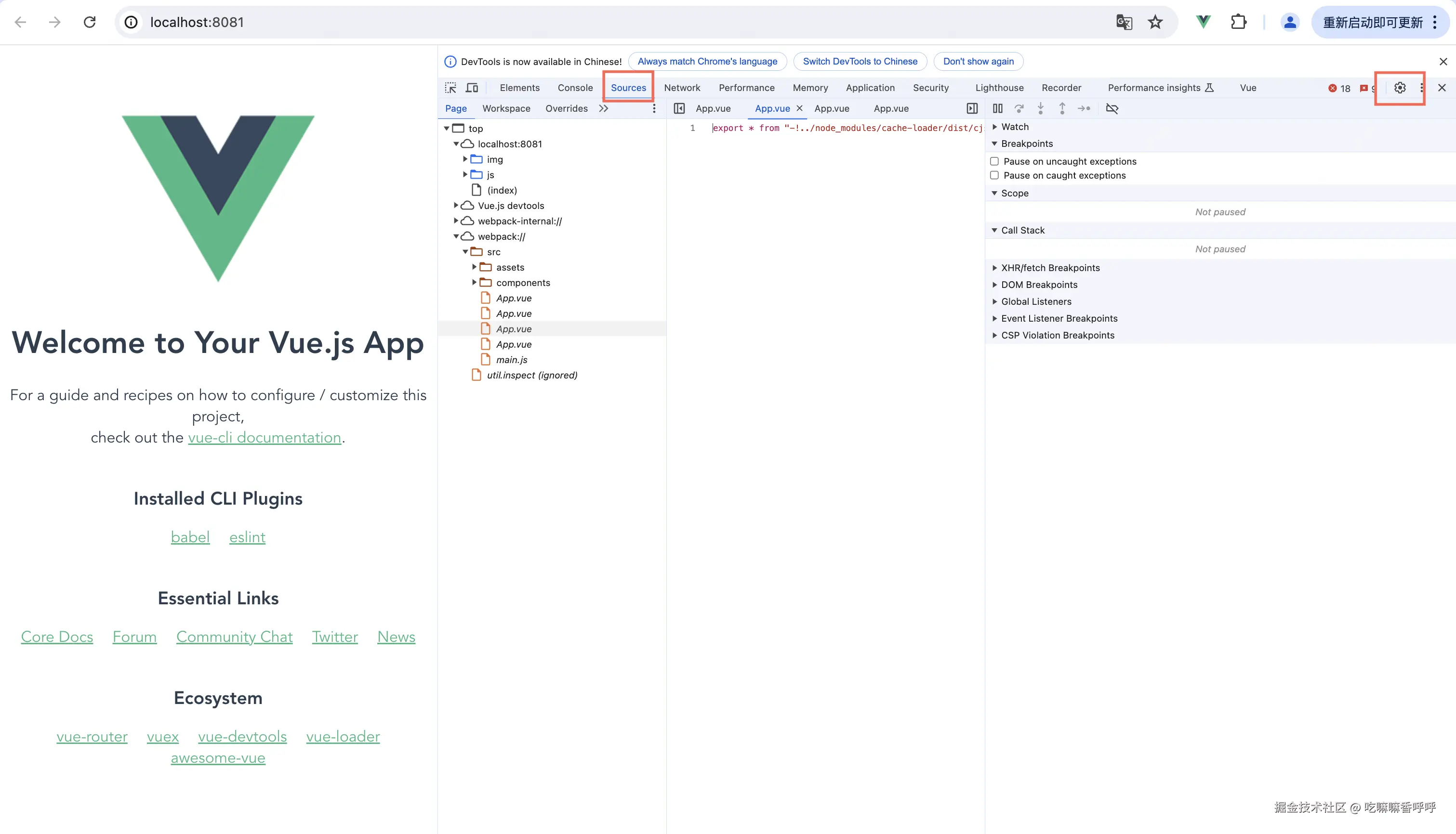
Task: Toggle the device toolbar icon
Action: 472,88
